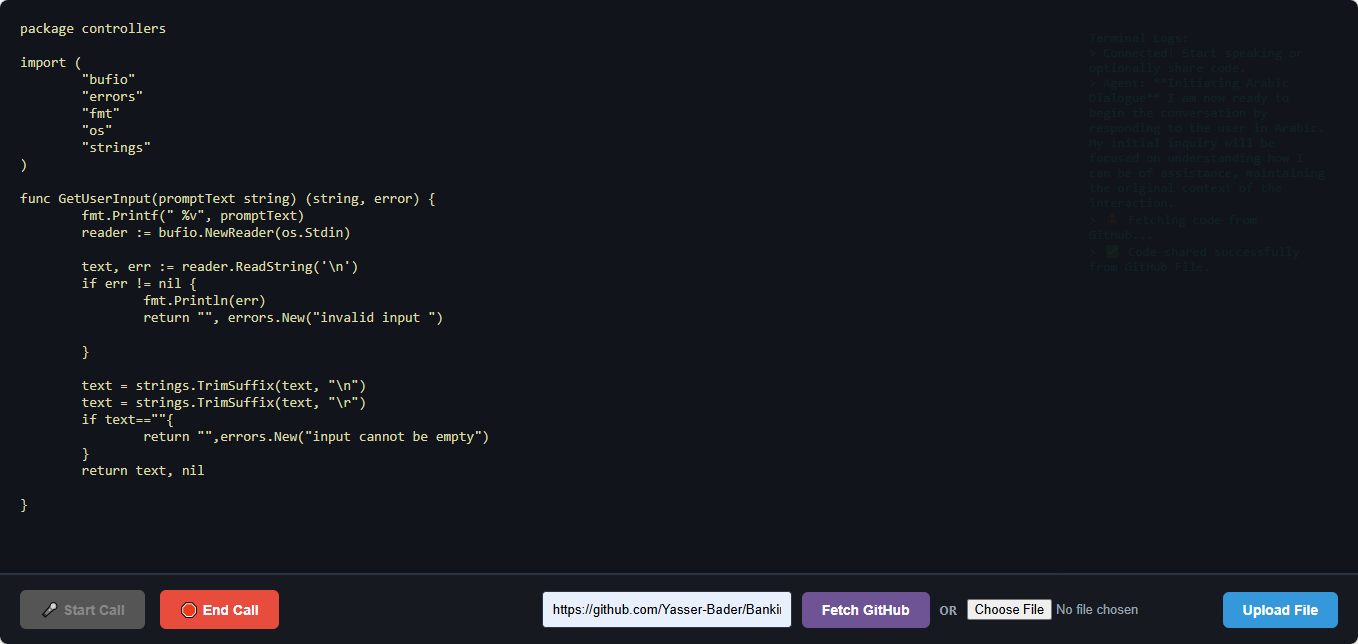Click the 'OR' separator text
Viewport: 1358px width, 644px height.
click(948, 611)
